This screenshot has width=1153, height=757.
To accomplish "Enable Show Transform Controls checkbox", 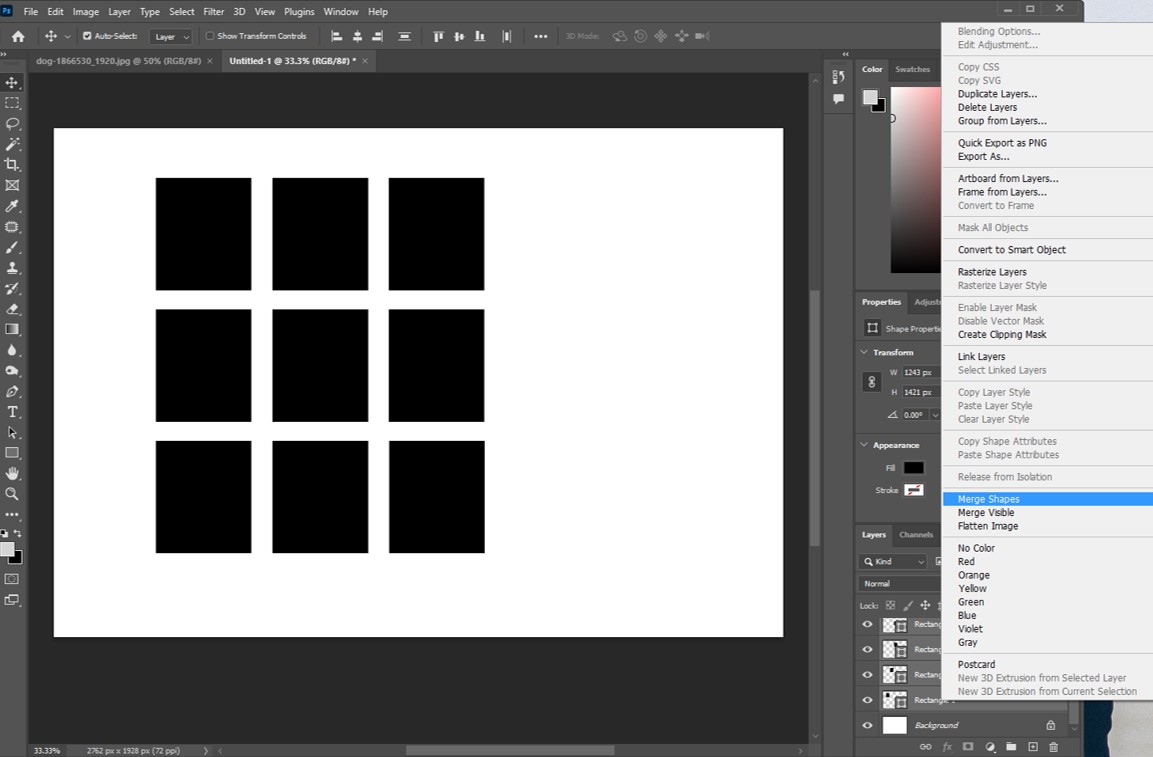I will (x=210, y=35).
